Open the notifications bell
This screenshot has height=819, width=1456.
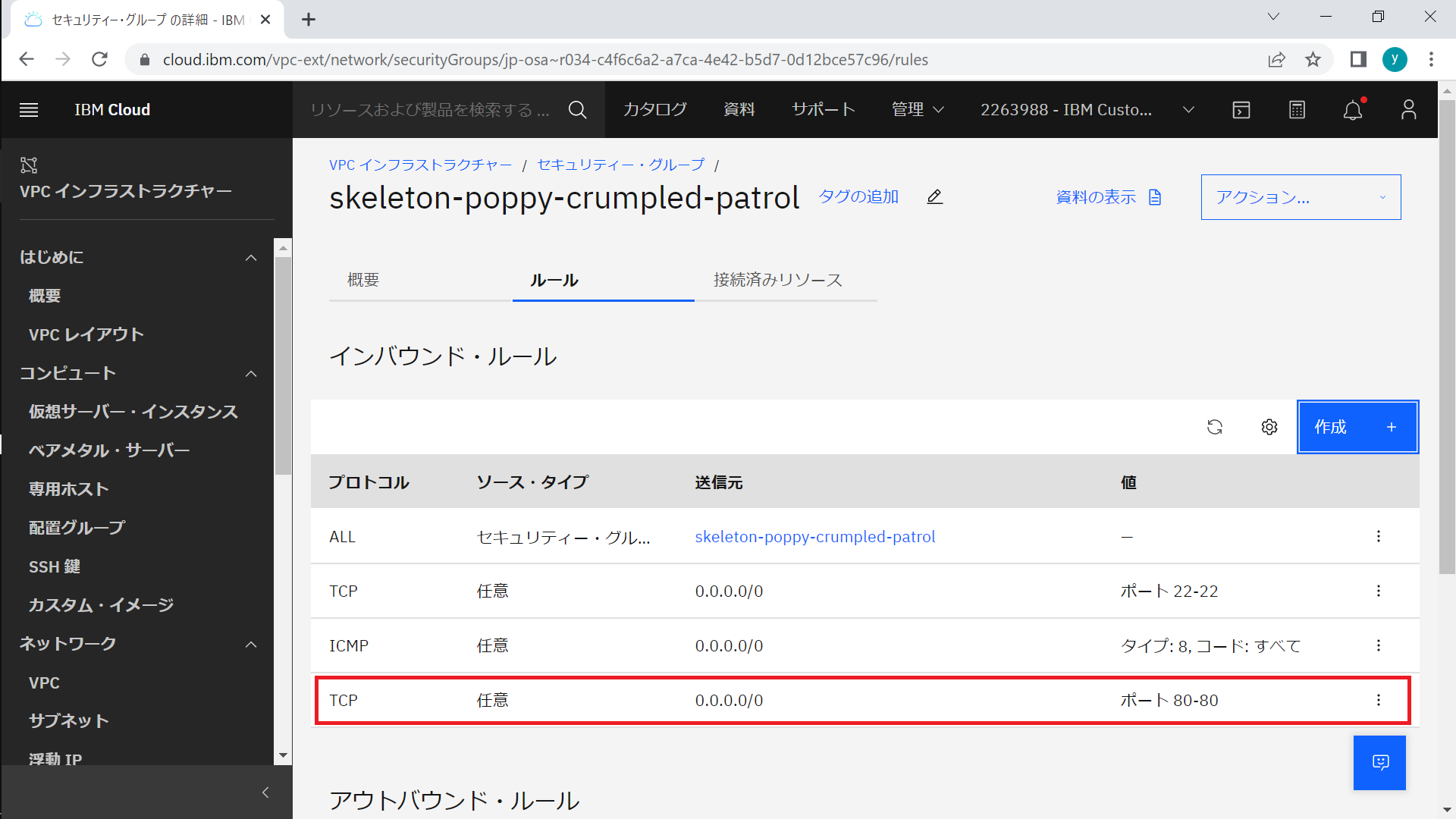(x=1353, y=111)
